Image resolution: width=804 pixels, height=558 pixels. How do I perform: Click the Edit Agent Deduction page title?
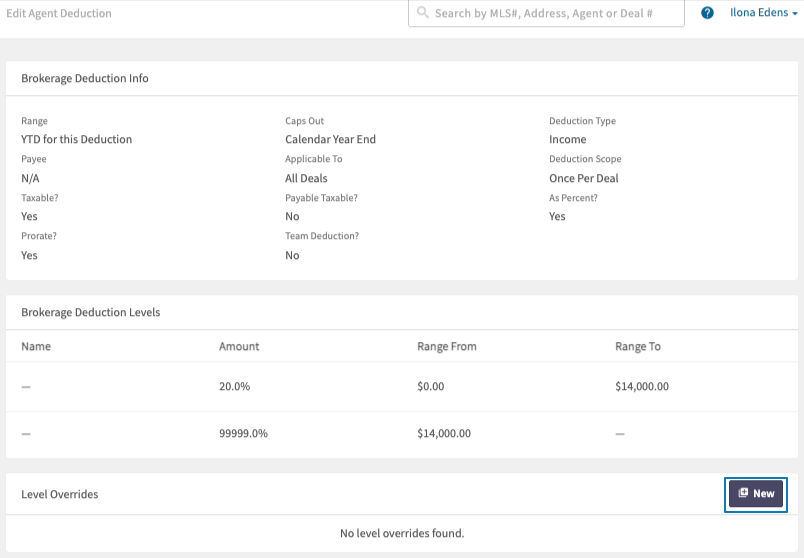pos(59,13)
